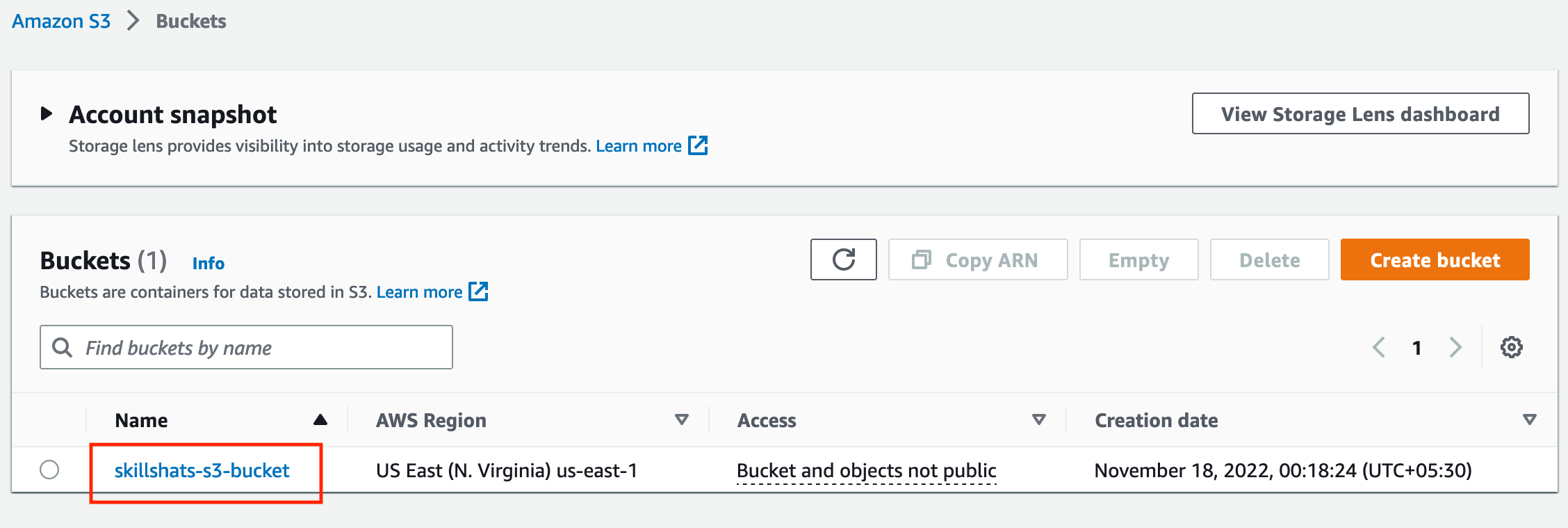Image resolution: width=1568 pixels, height=528 pixels.
Task: Sort by AWS Region column arrow
Action: point(682,419)
